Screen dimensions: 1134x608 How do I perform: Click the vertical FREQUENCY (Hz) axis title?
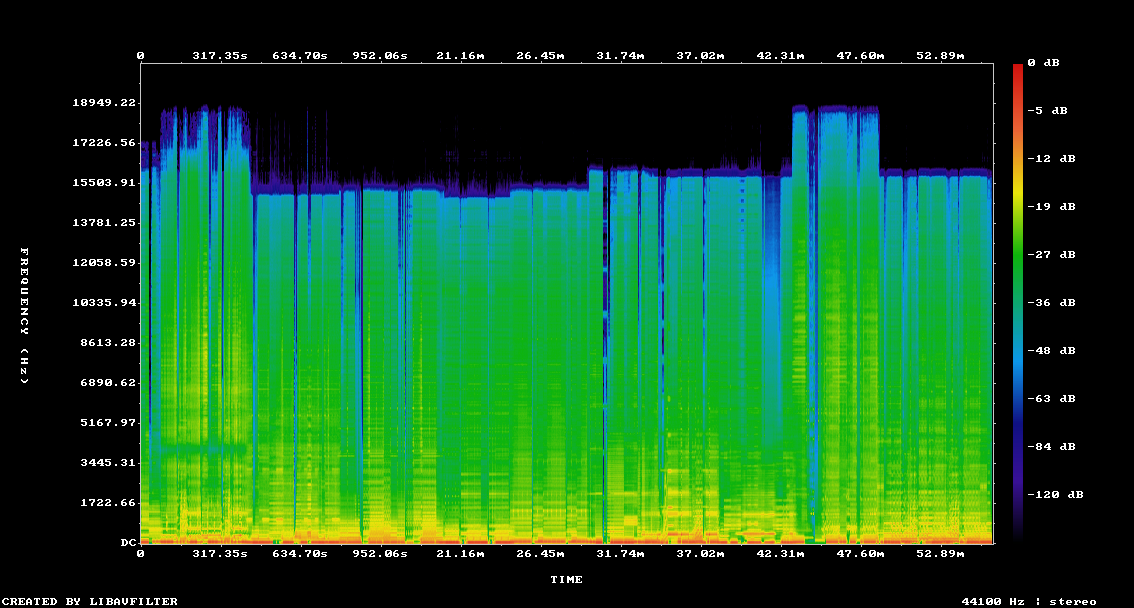(x=25, y=315)
